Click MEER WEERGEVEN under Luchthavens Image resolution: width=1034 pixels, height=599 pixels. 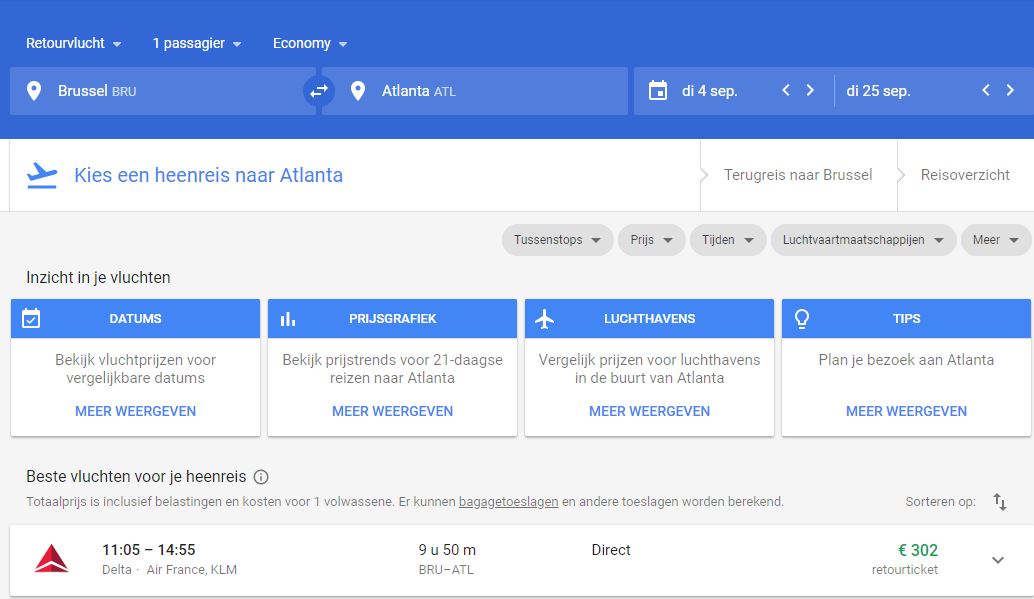point(650,412)
